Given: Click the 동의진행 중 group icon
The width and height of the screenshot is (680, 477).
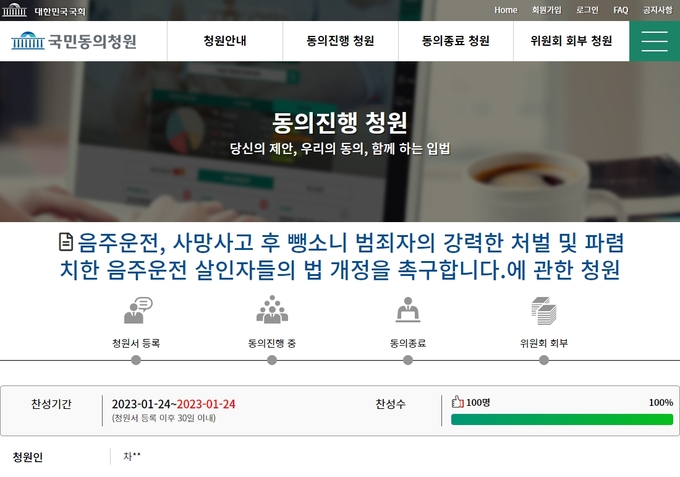Looking at the screenshot, I should point(272,310).
